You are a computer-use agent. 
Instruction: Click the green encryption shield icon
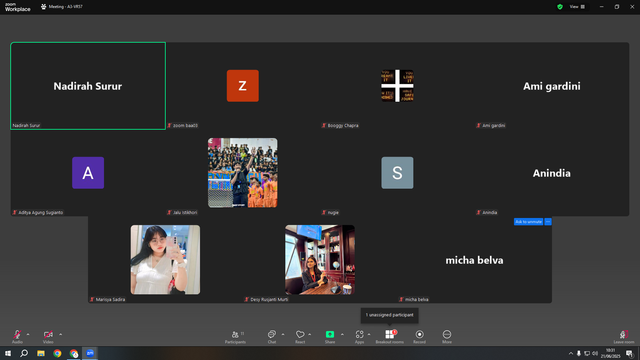tap(560, 7)
